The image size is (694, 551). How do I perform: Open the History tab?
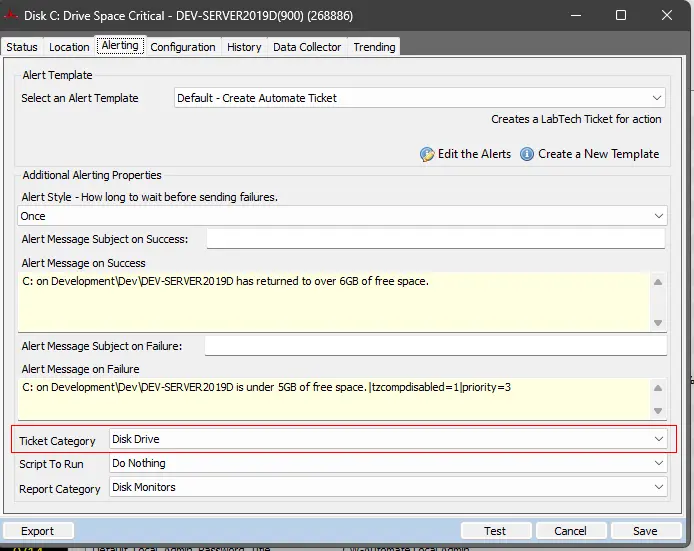(244, 47)
